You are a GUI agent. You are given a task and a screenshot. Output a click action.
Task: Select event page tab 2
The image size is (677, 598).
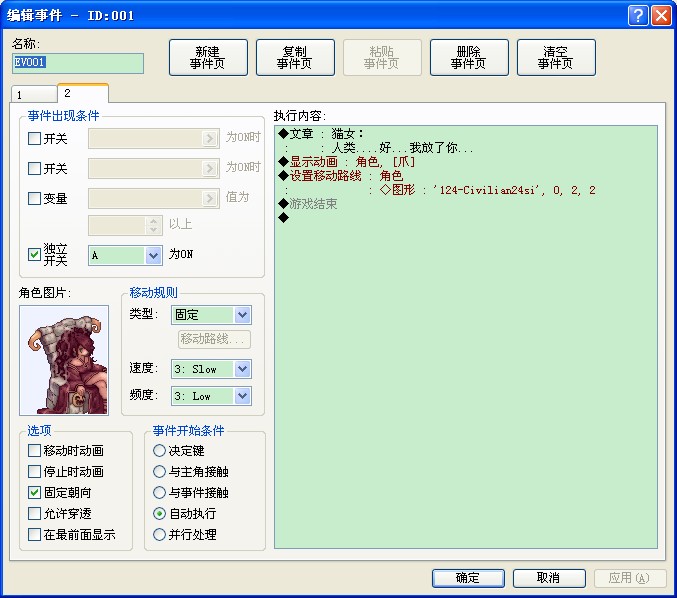83,93
